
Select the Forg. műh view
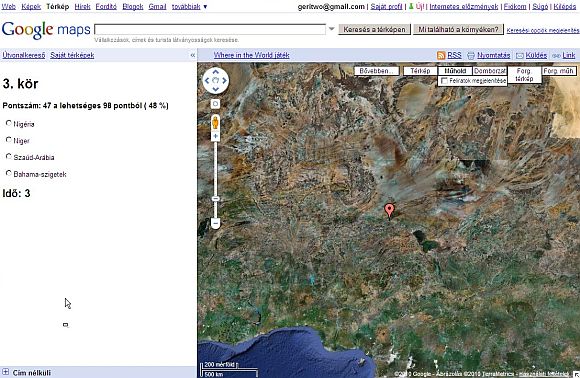(x=559, y=71)
